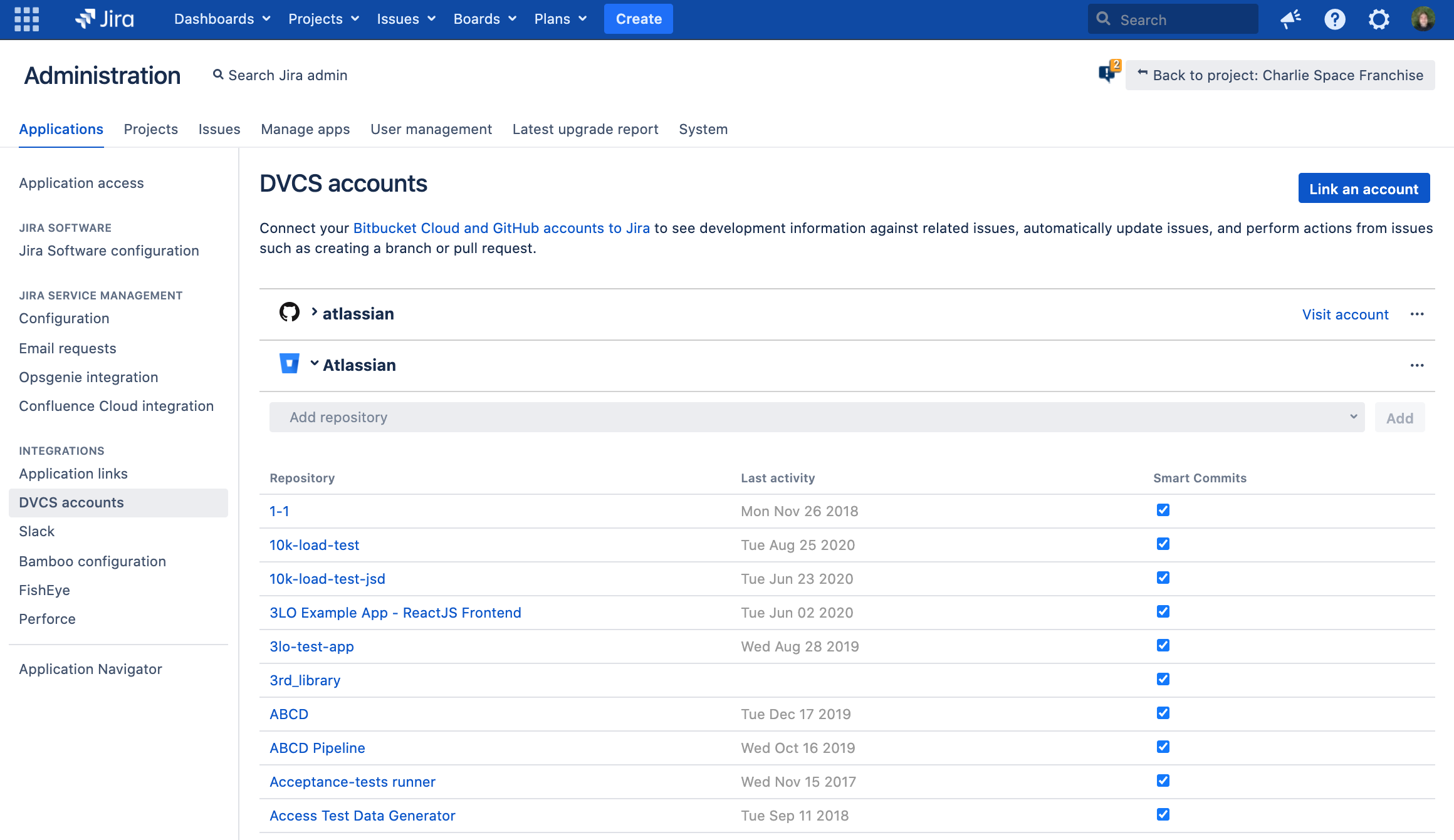Open Email requests in sidebar
1454x840 pixels.
click(68, 348)
